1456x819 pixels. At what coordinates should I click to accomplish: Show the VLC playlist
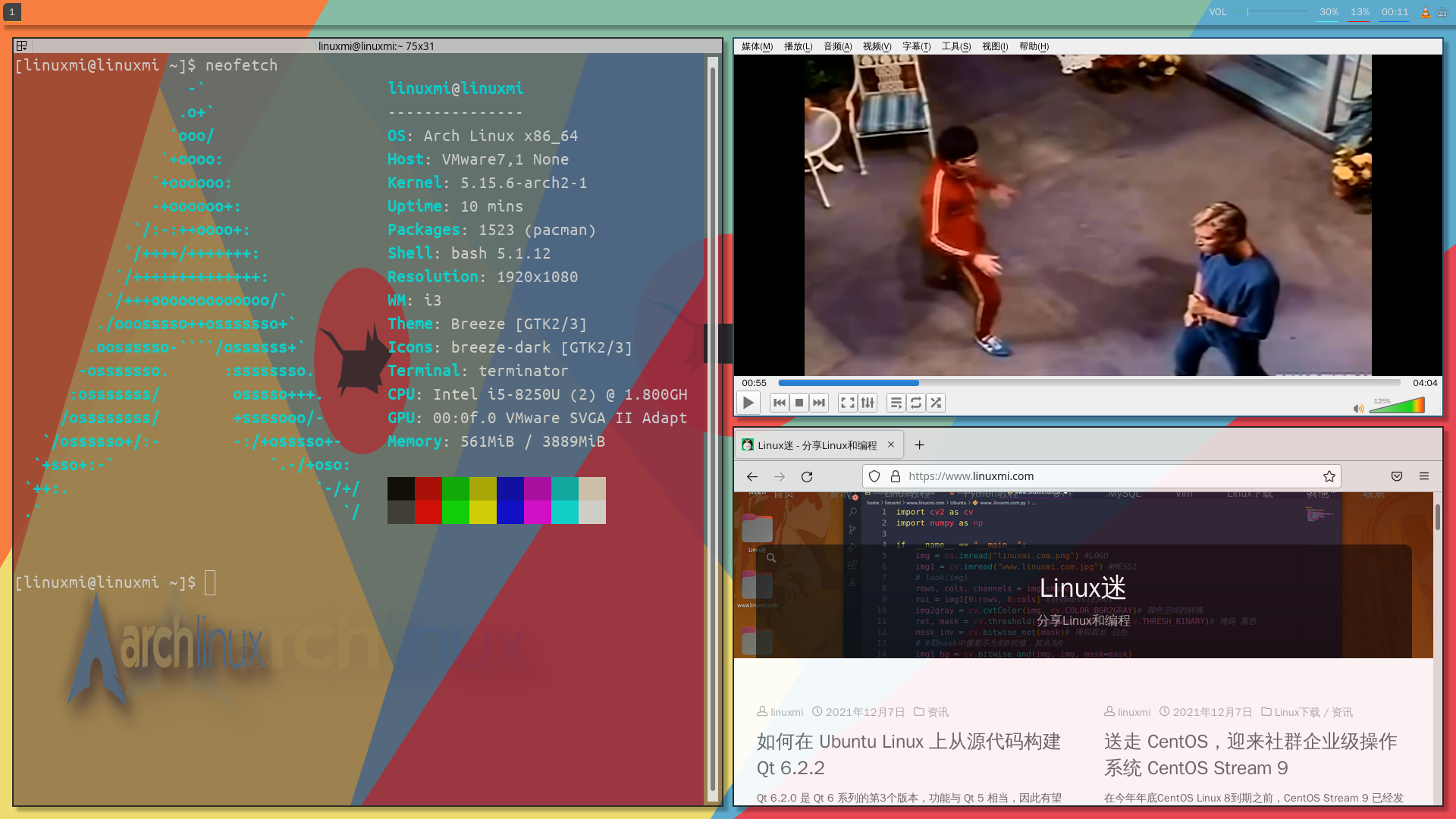pyautogui.click(x=896, y=403)
